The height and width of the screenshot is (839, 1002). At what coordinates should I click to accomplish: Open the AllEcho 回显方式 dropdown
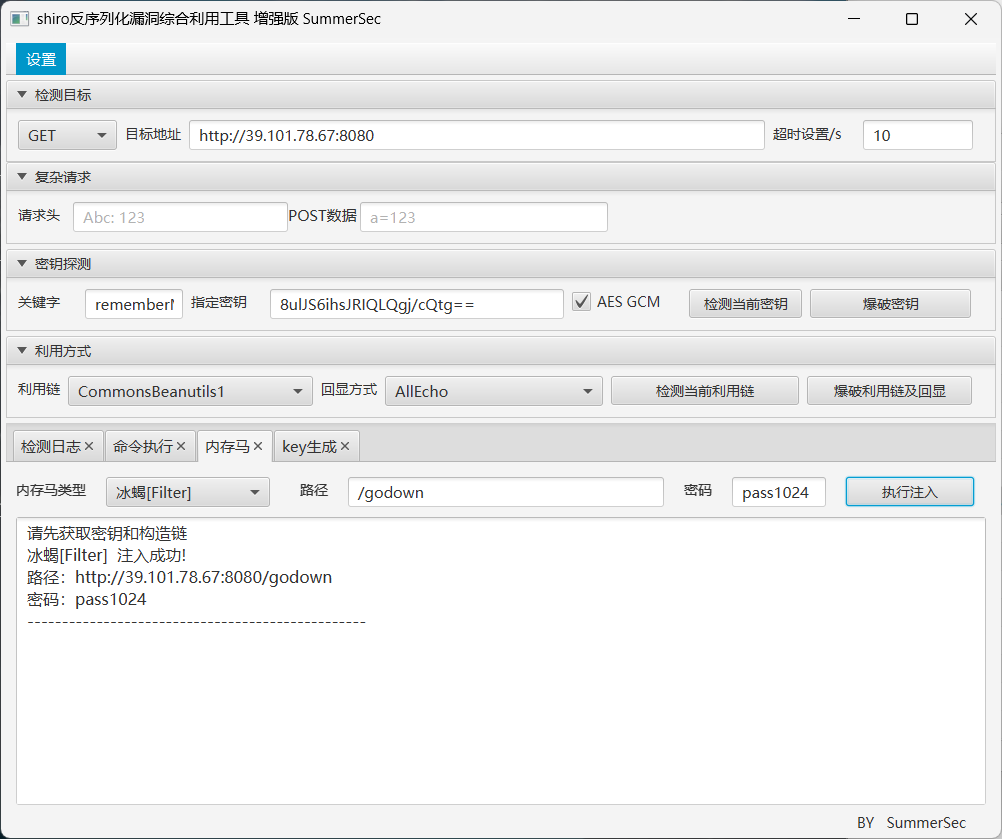(x=494, y=391)
